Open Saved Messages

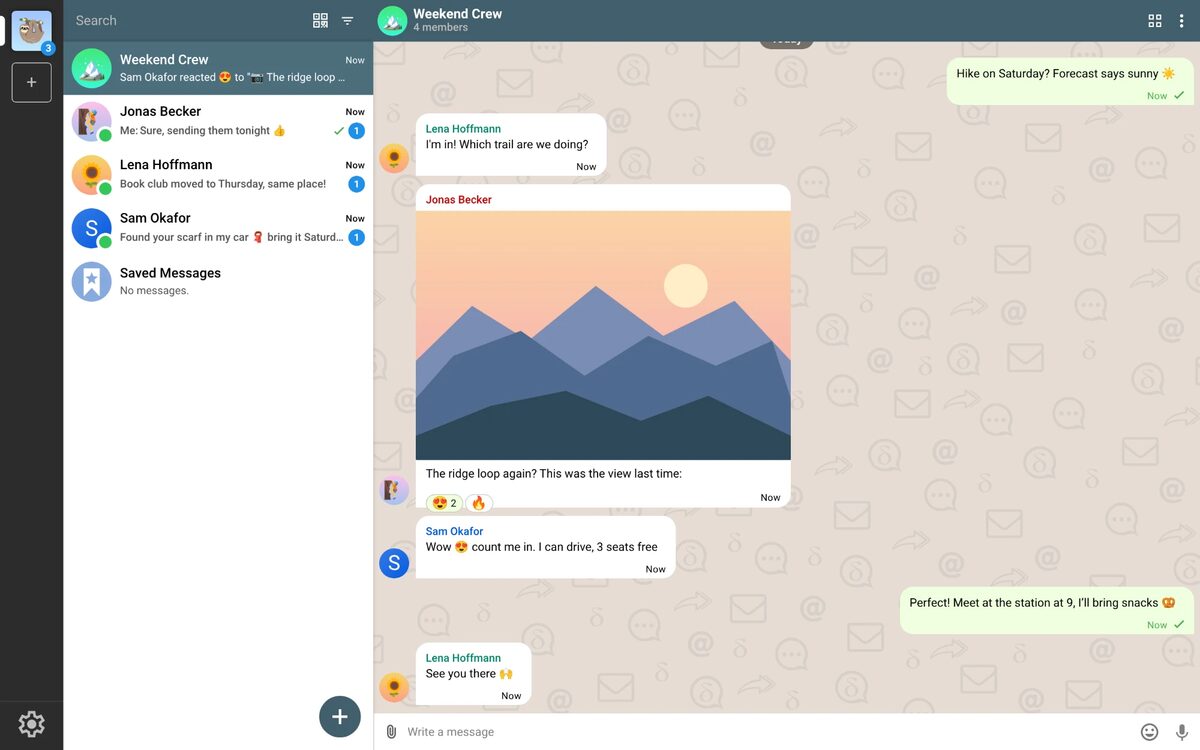(218, 282)
